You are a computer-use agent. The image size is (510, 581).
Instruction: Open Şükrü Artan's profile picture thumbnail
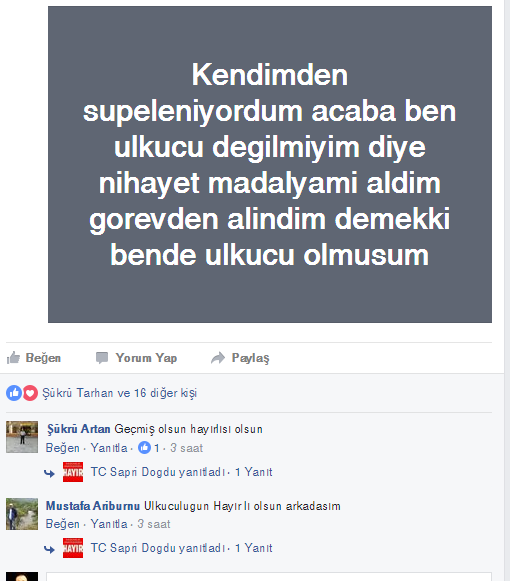pyautogui.click(x=22, y=437)
